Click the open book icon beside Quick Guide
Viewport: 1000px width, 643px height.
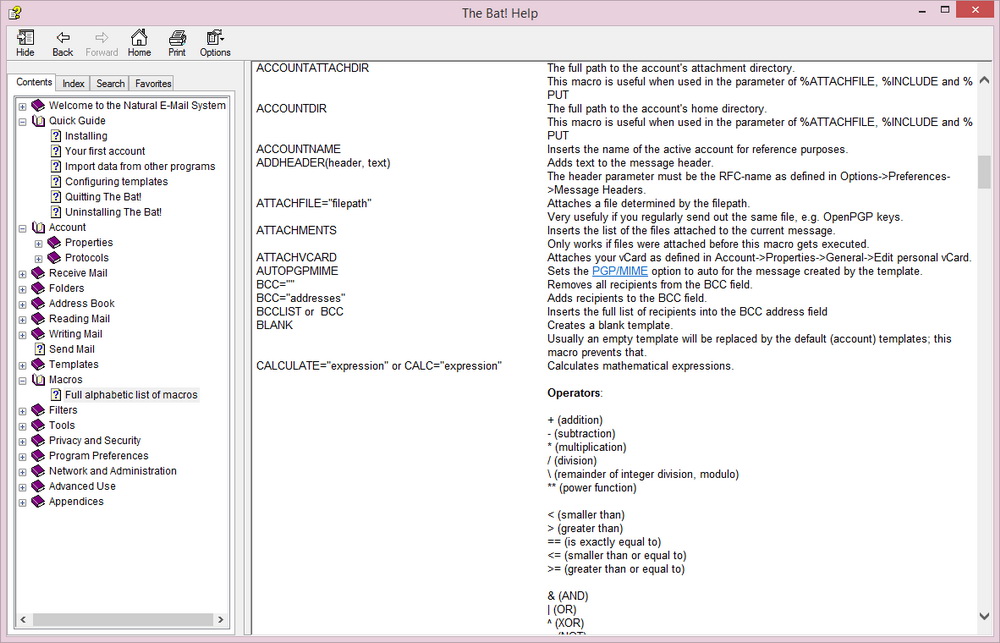pos(38,121)
